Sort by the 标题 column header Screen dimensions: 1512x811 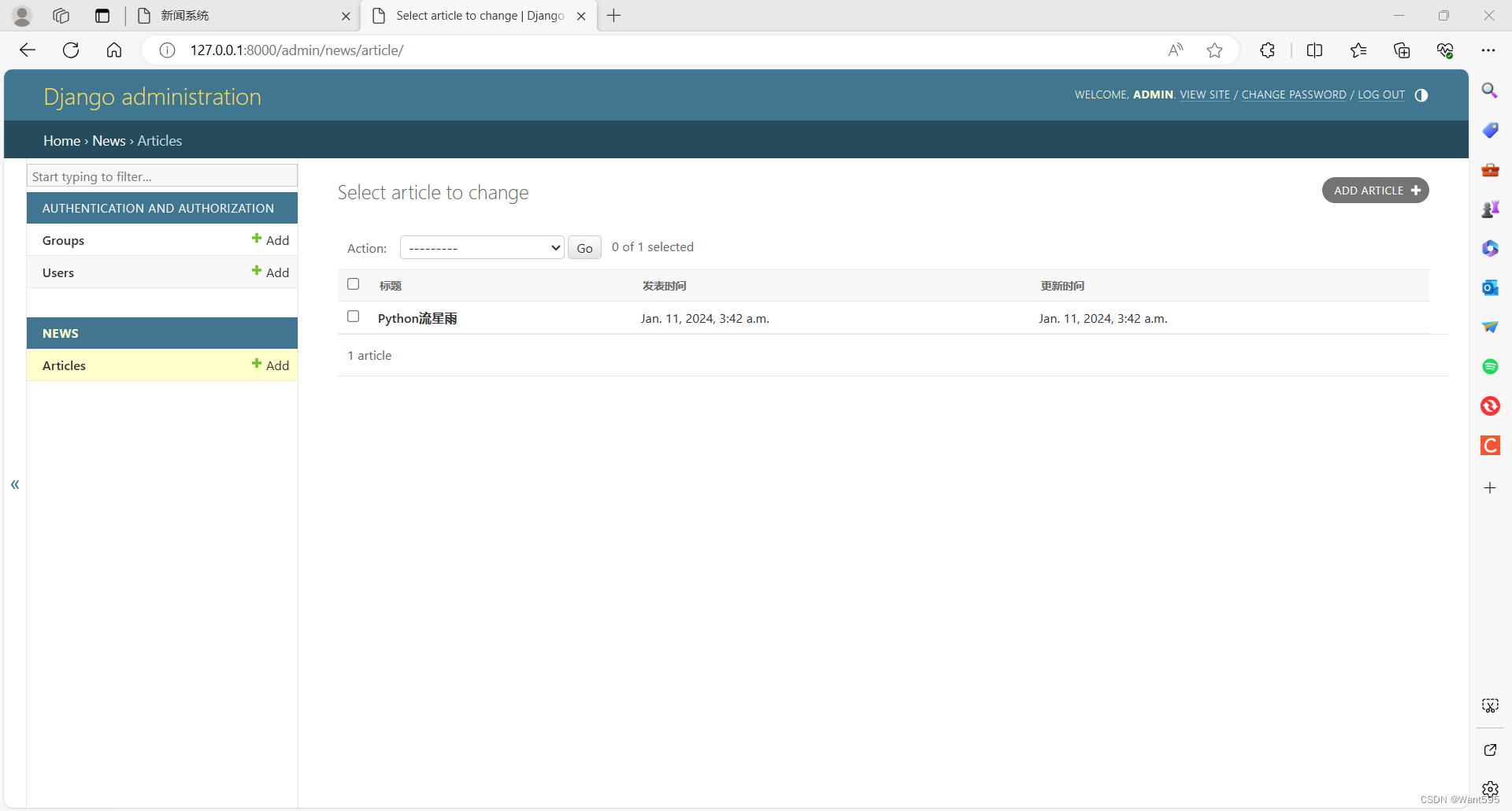[391, 286]
